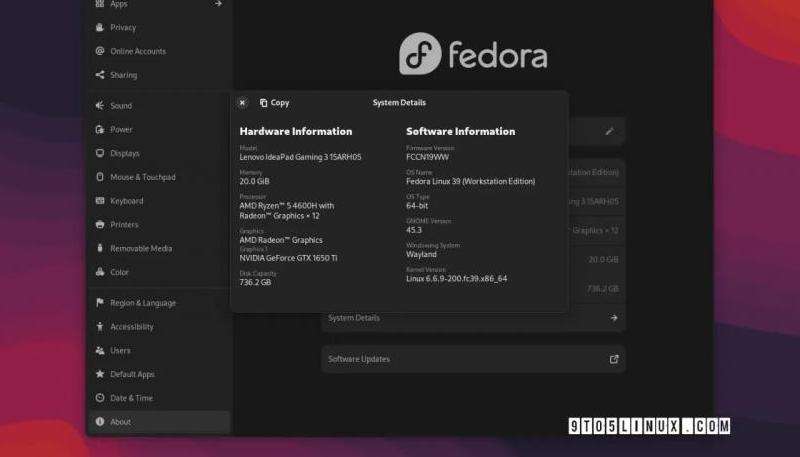
Task: Click the Online Accounts icon
Action: click(100, 51)
